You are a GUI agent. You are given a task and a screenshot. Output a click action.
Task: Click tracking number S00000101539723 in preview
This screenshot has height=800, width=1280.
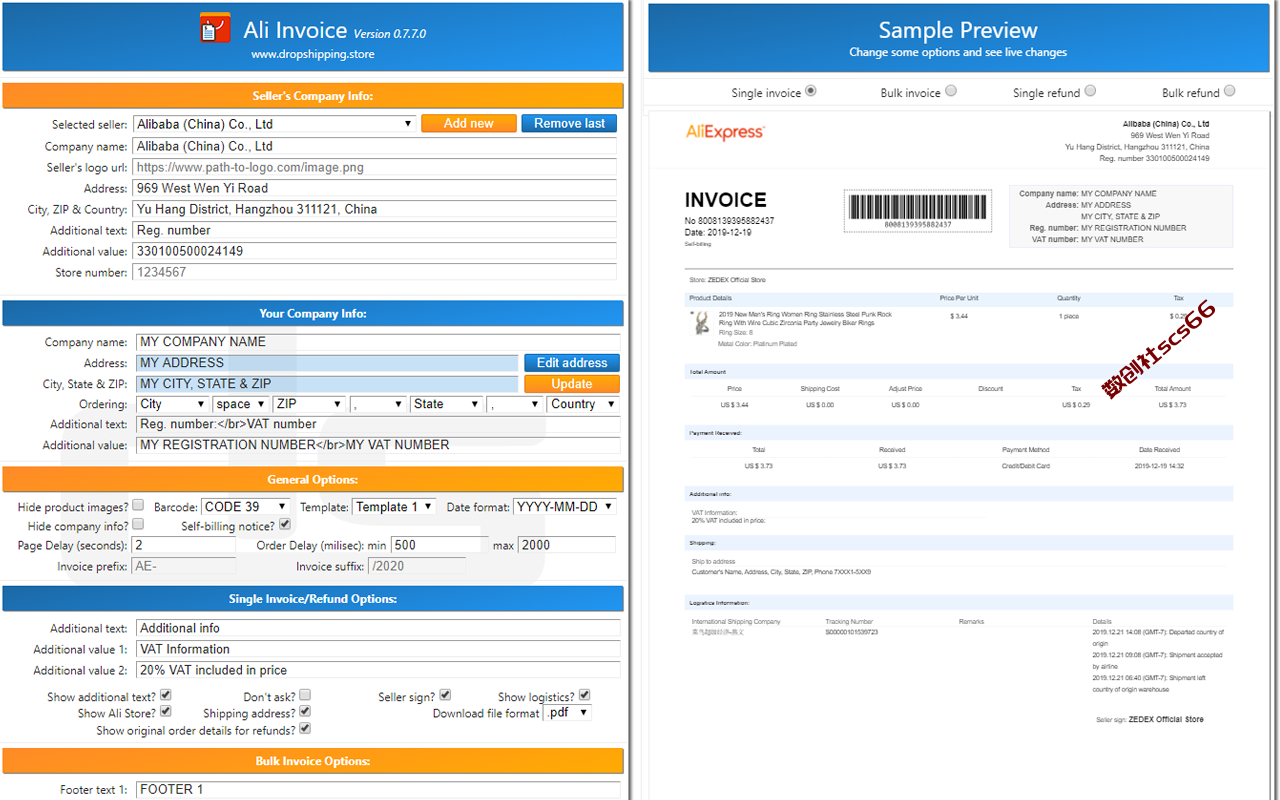[852, 632]
